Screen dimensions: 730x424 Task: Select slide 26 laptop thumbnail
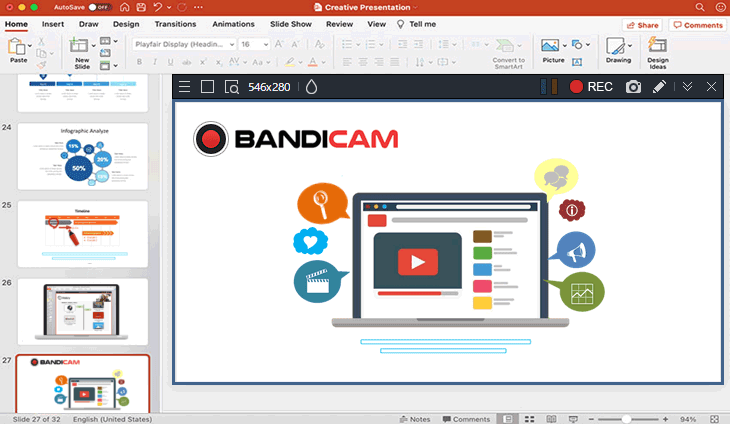tap(83, 312)
